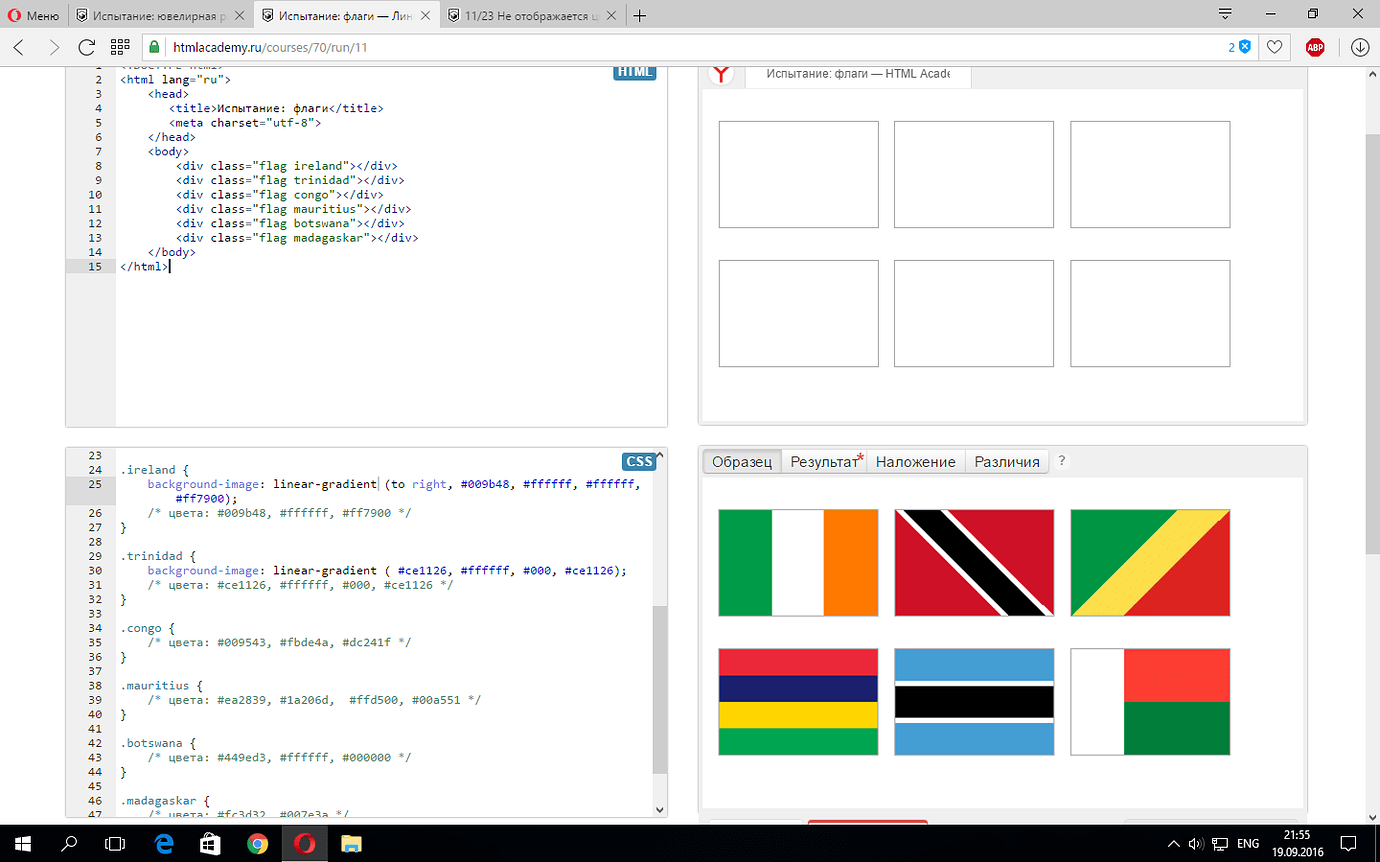Click the .botswana selector in CSS
Screen dimensions: 1380x862
151,744
